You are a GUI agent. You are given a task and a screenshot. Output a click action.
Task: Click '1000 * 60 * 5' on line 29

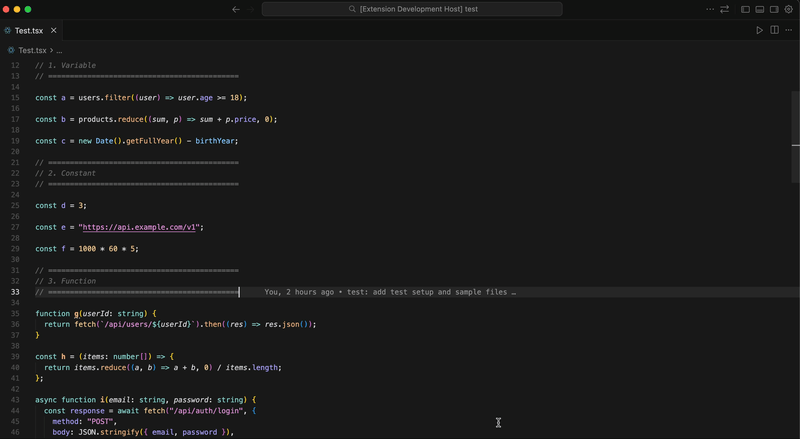click(x=107, y=249)
